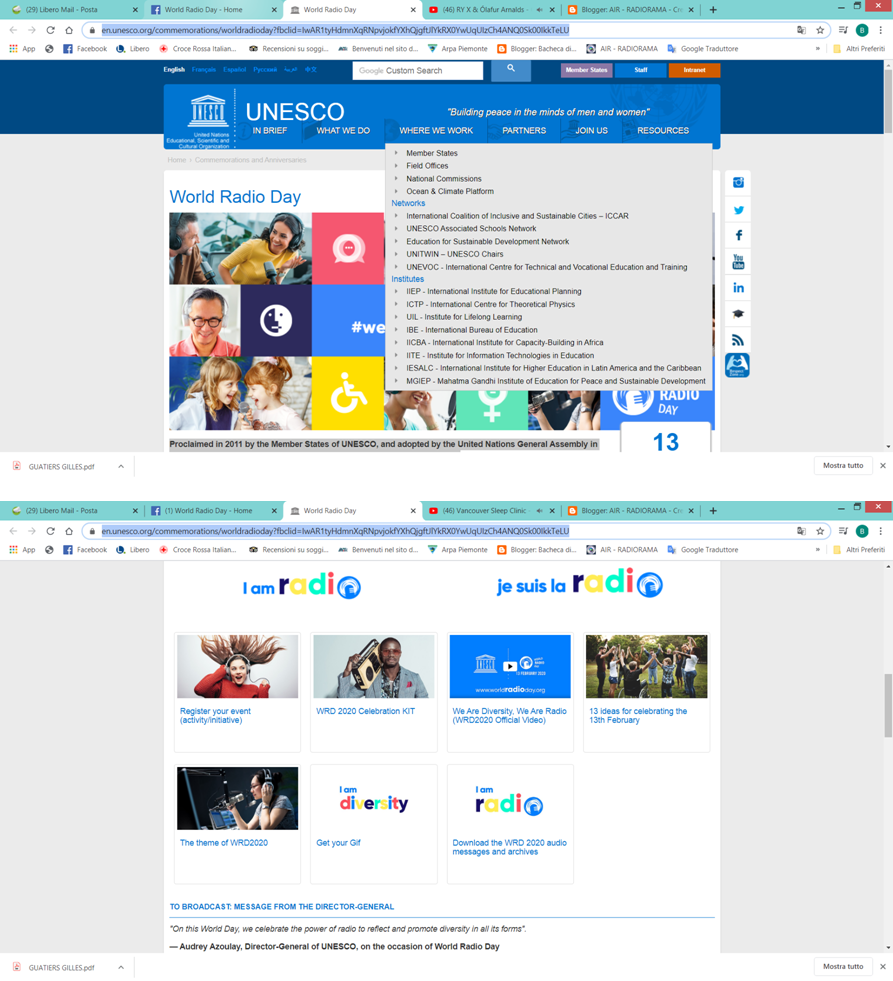Open Chrome three-dot menu in upper window
The width and height of the screenshot is (893, 981).
coord(880,30)
